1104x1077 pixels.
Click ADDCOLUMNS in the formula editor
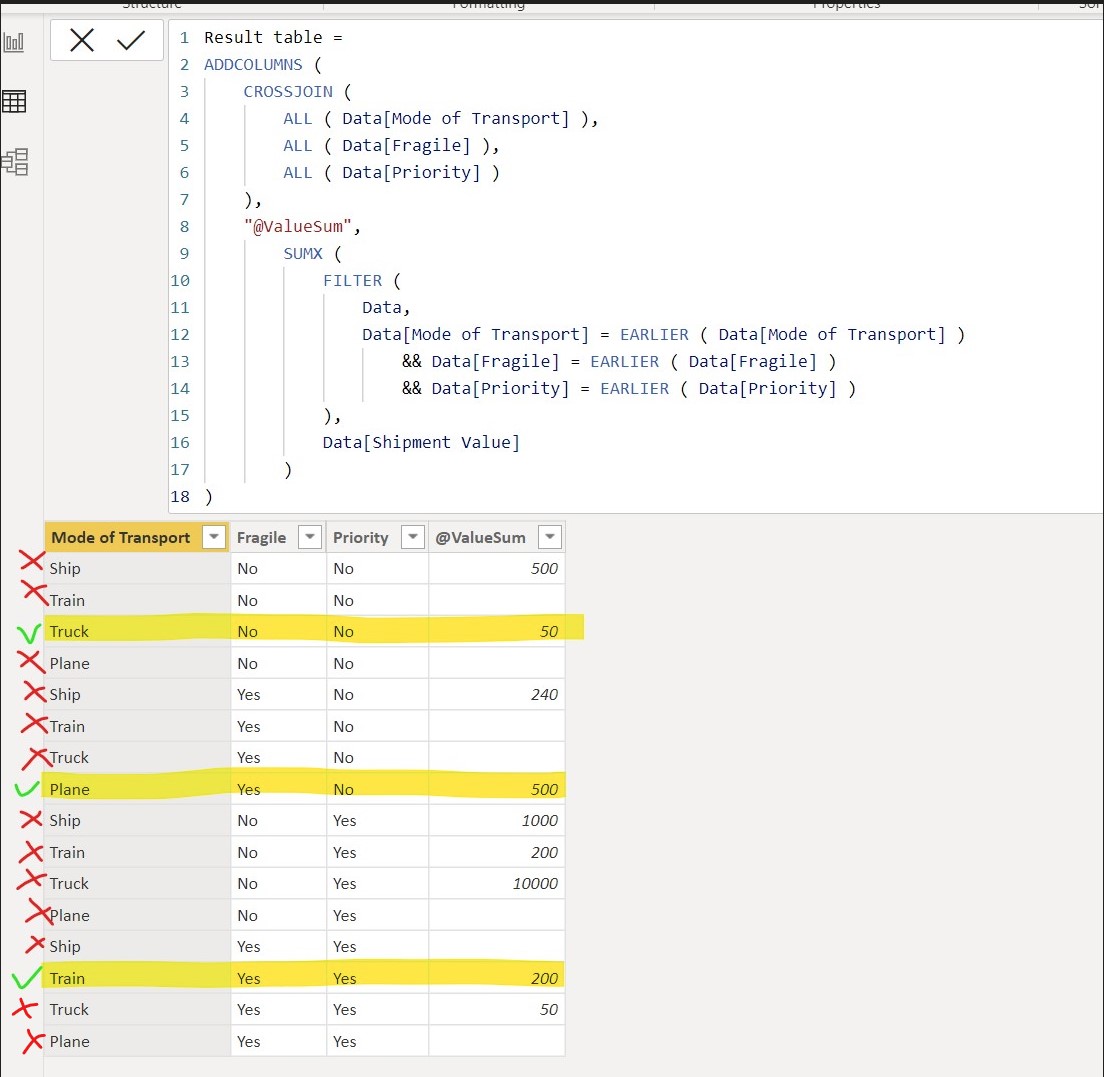253,65
